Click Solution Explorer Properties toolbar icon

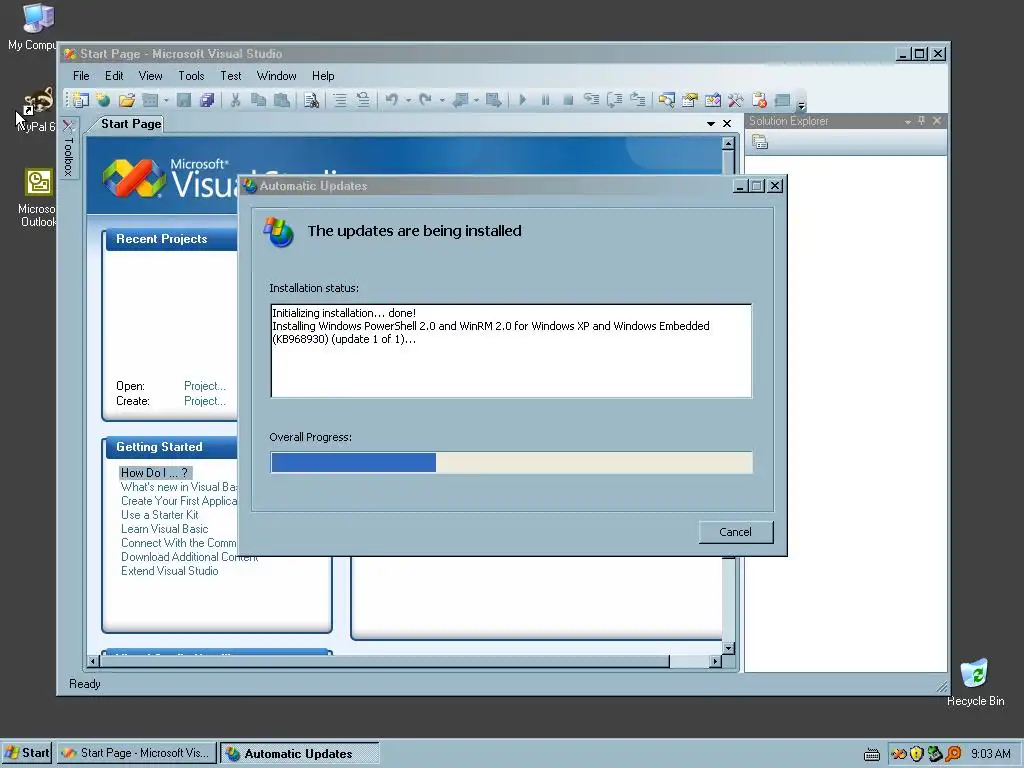coord(760,142)
